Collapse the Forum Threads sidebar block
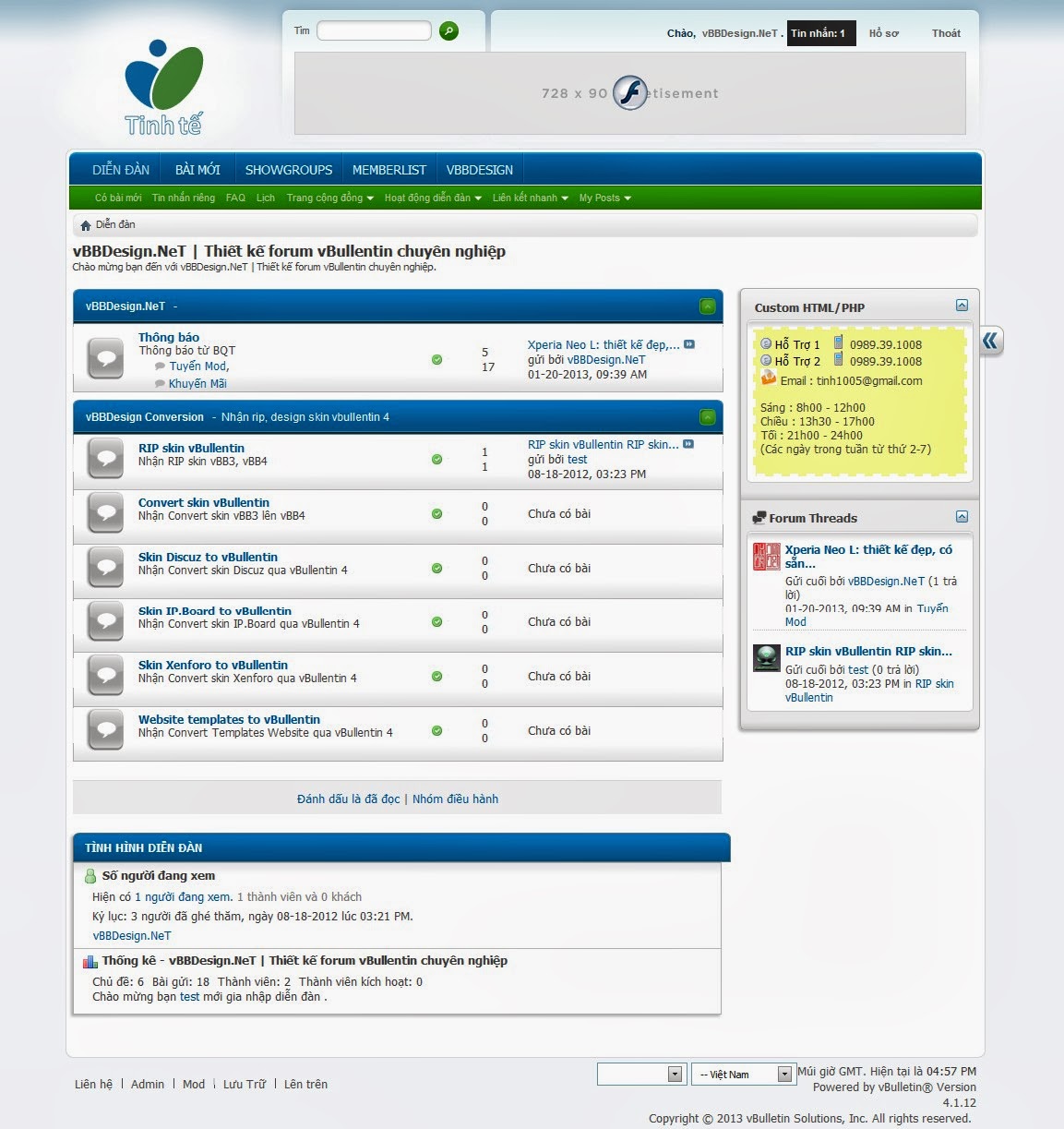This screenshot has height=1129, width=1064. point(962,517)
